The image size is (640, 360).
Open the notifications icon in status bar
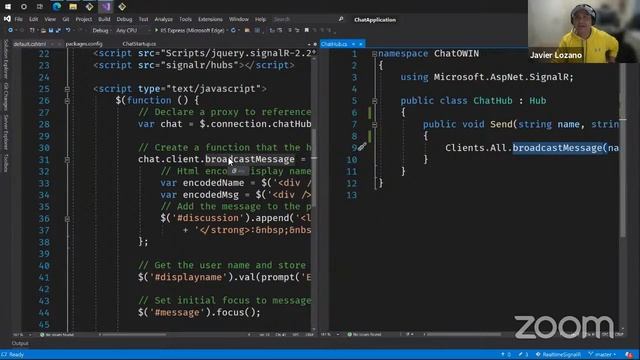tap(629, 355)
